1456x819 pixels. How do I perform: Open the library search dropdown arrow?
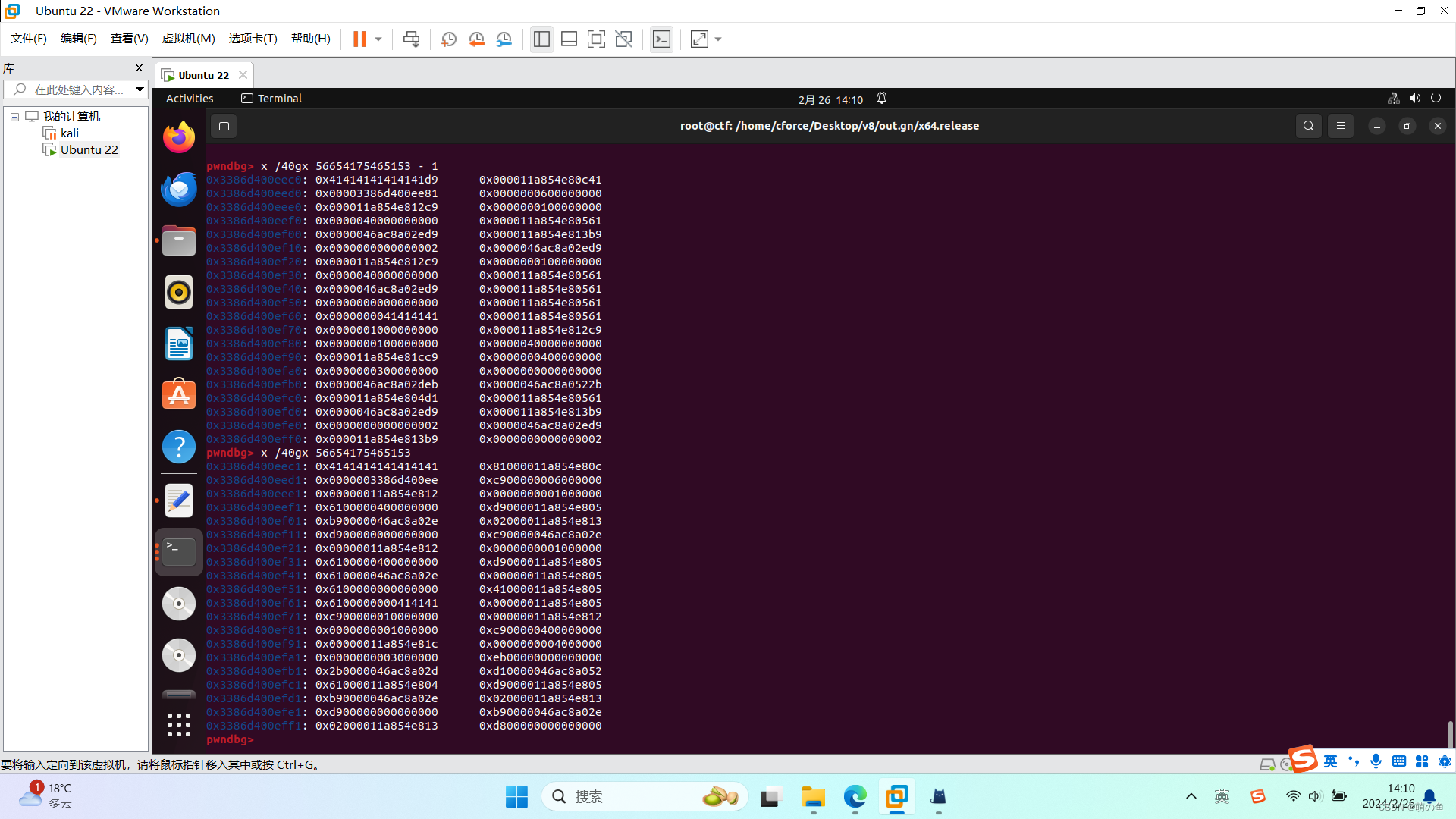click(x=140, y=89)
